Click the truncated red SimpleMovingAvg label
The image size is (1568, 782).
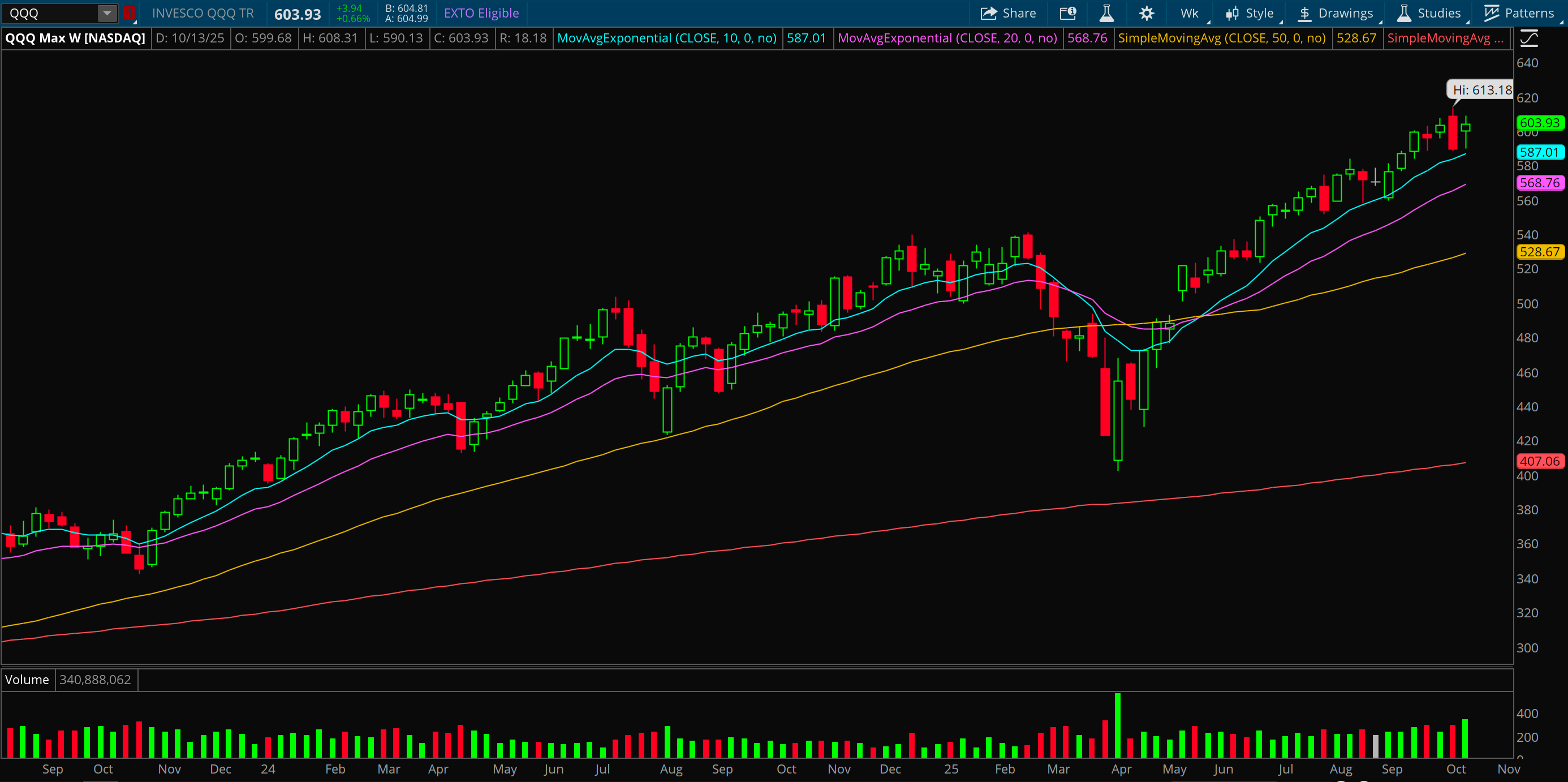pos(1445,38)
